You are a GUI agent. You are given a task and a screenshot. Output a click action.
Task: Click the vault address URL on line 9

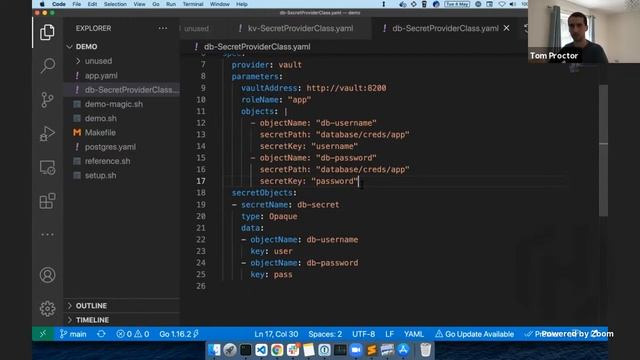[346, 88]
